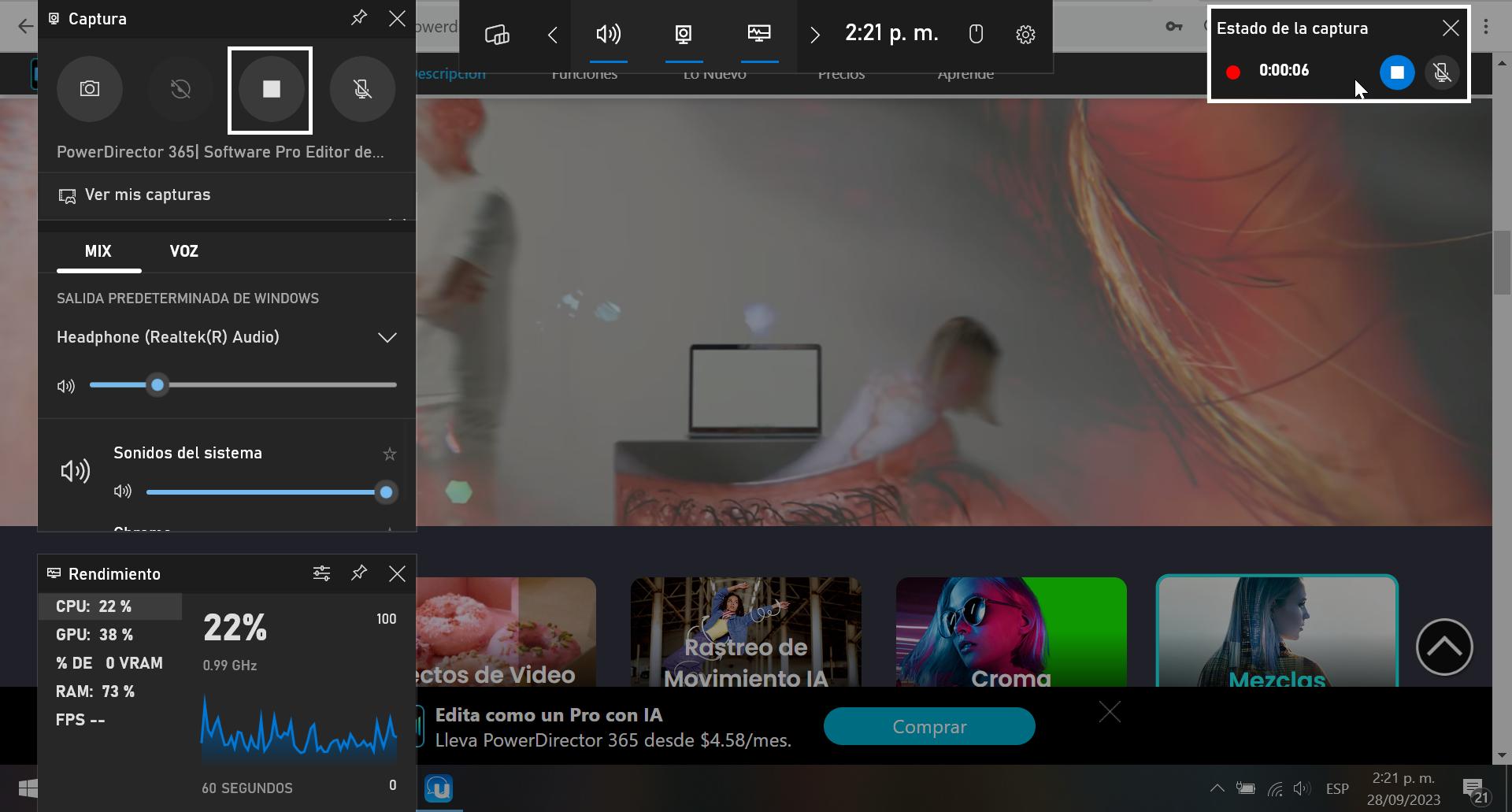Image resolution: width=1512 pixels, height=812 pixels.
Task: Expand the right chevron in the Game Bar toolbar
Action: pyautogui.click(x=815, y=35)
